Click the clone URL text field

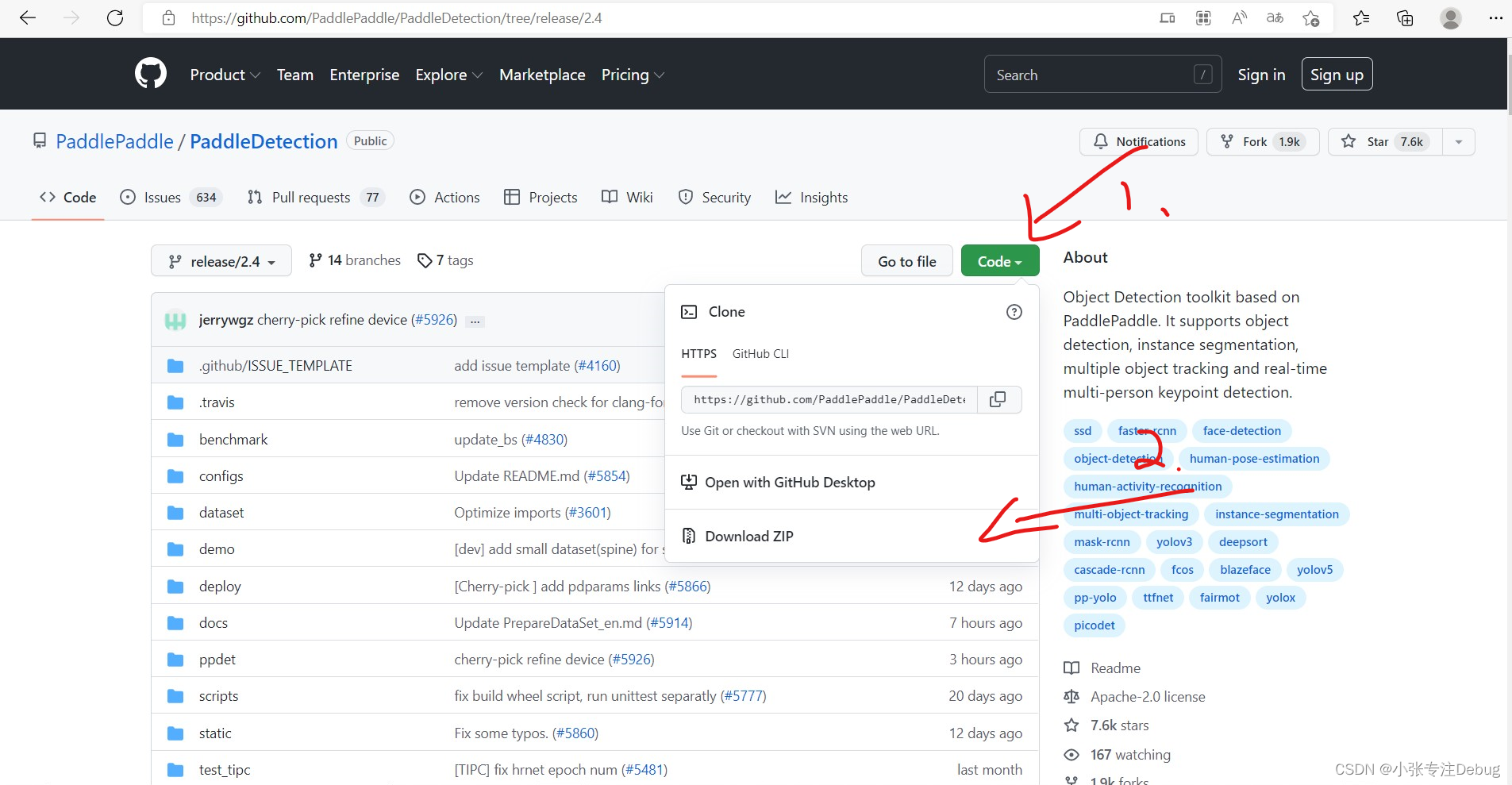click(x=829, y=399)
